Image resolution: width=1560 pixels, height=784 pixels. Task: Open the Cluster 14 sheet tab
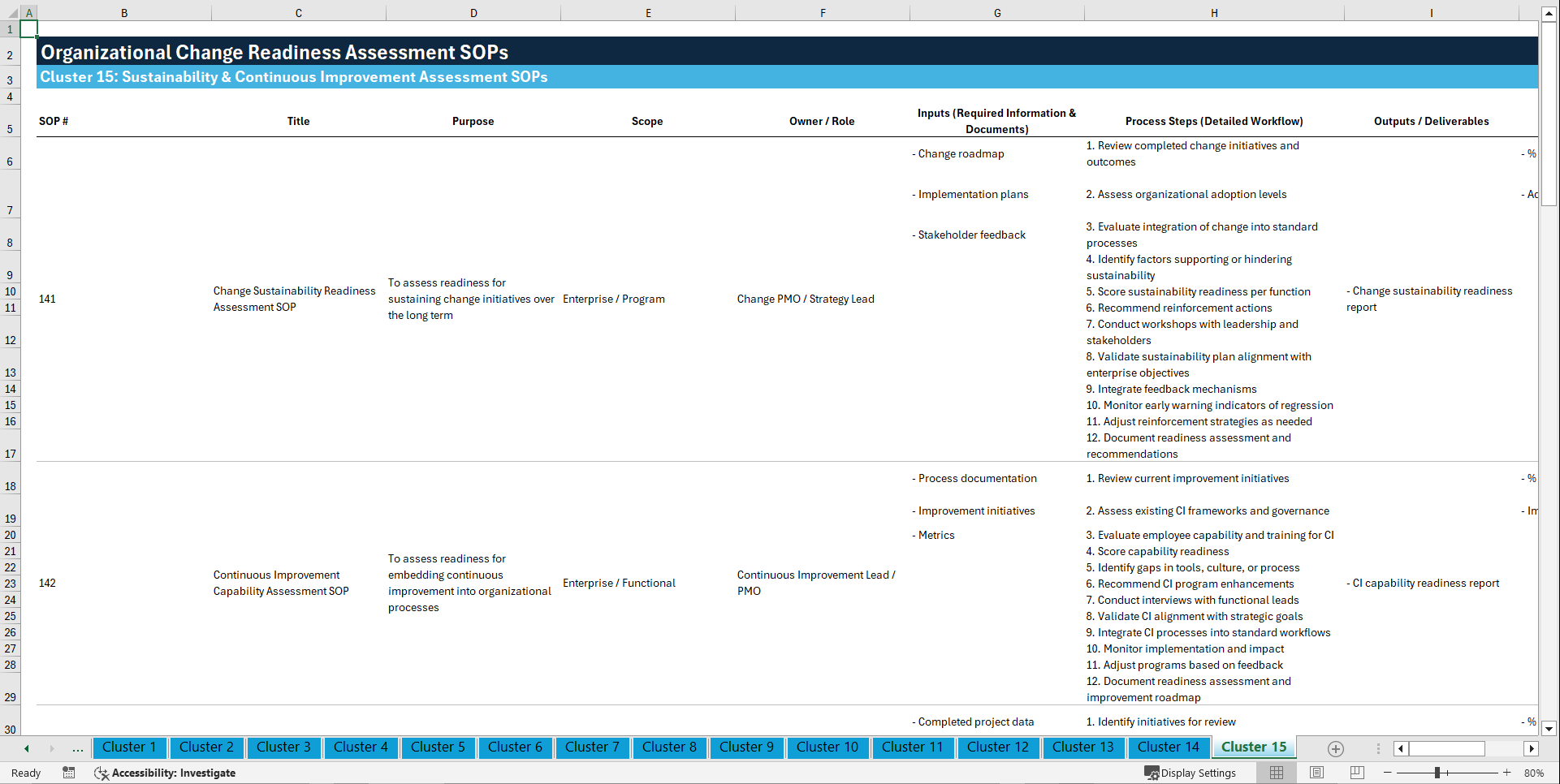coord(1169,747)
